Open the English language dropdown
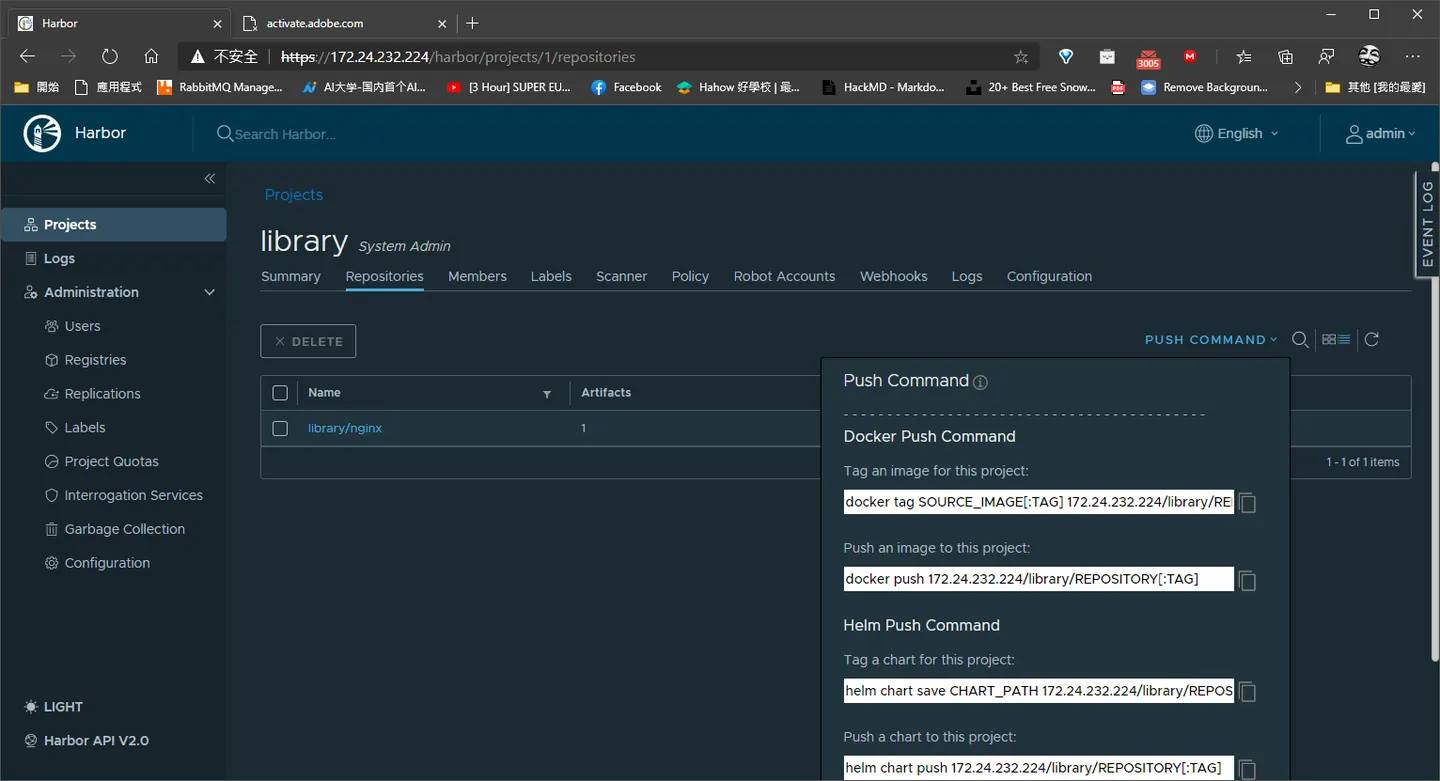The image size is (1440, 781). tap(1237, 134)
